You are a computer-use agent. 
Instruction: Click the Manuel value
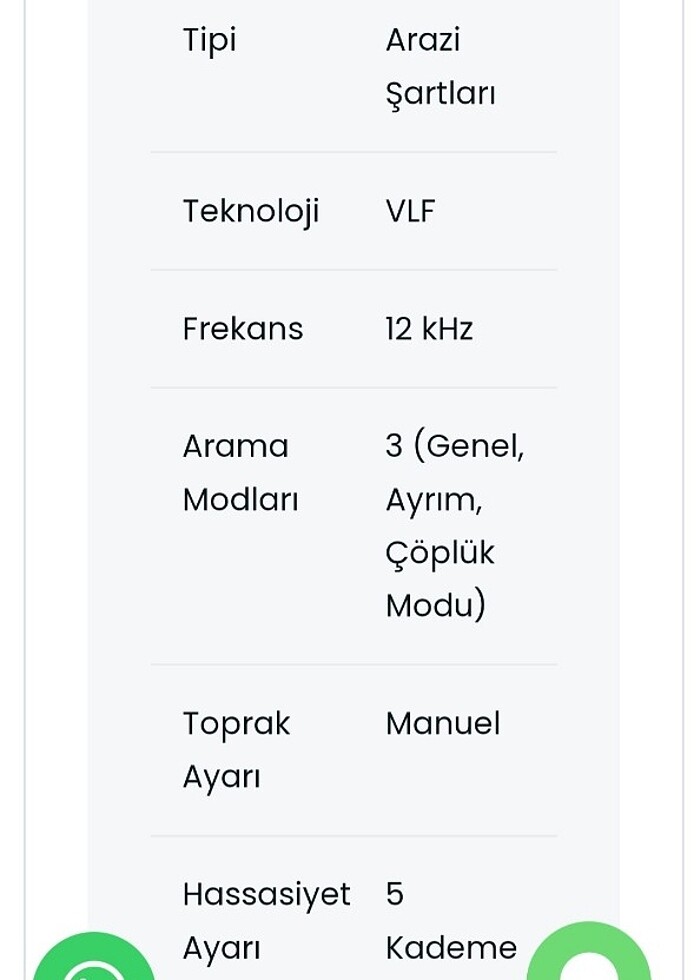tap(442, 723)
